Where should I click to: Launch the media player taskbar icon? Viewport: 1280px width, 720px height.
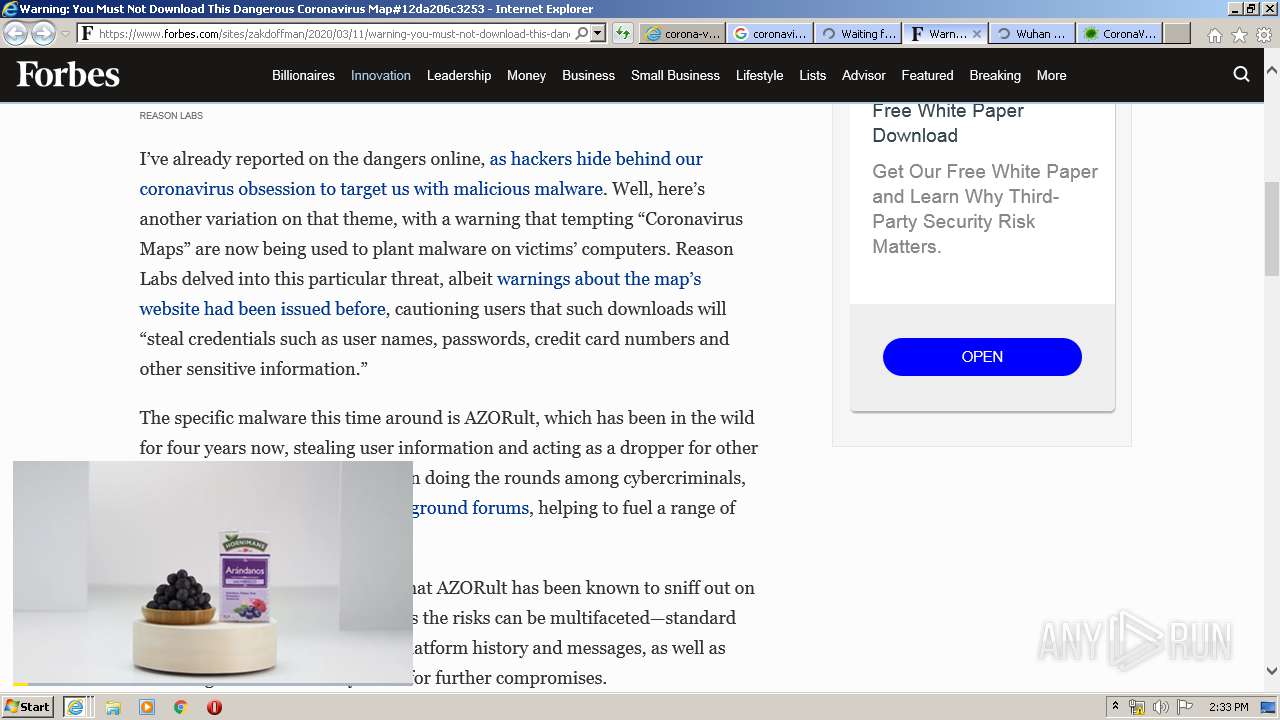[x=147, y=707]
